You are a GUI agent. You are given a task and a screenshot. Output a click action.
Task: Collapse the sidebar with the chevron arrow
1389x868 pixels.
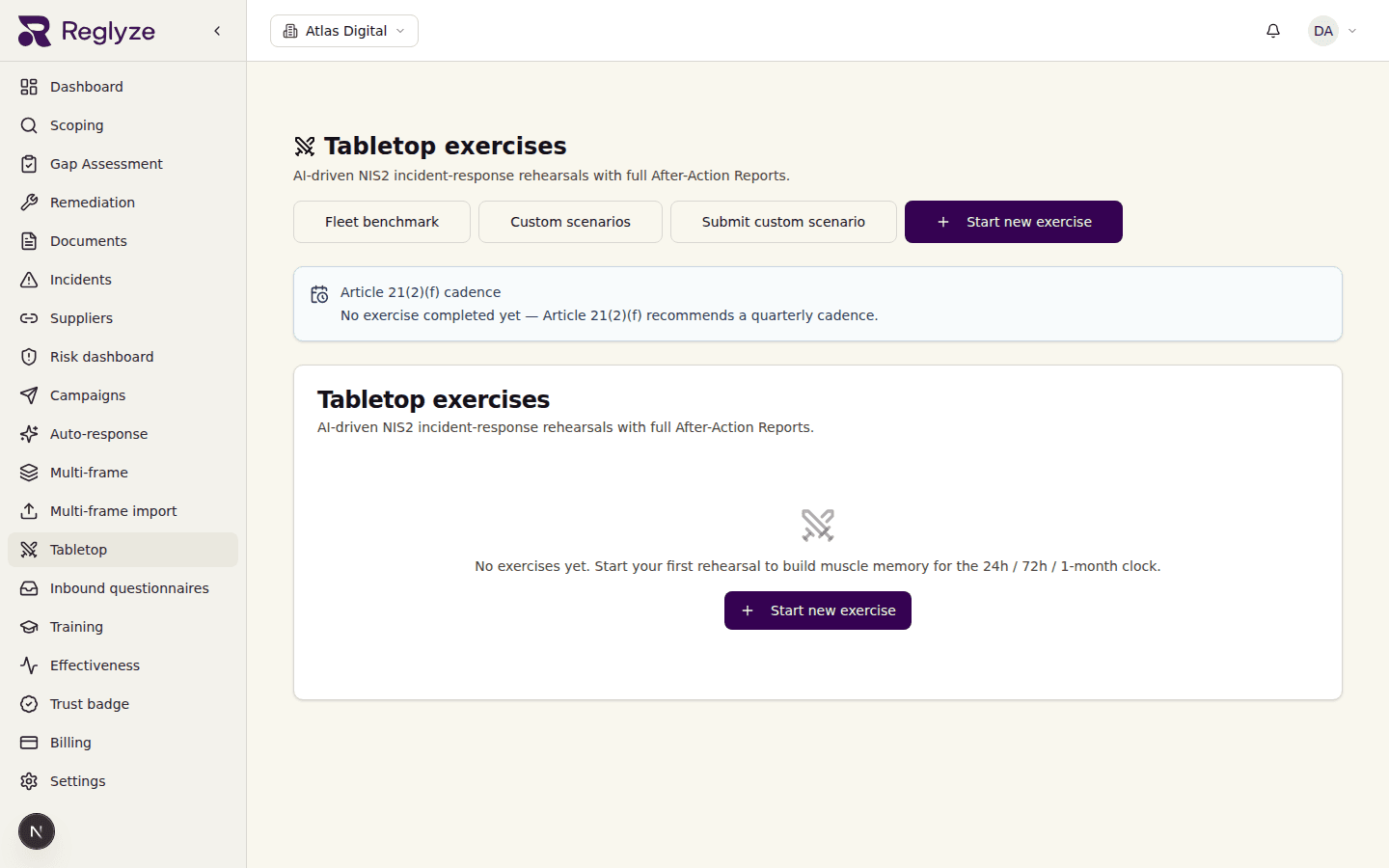point(217,31)
